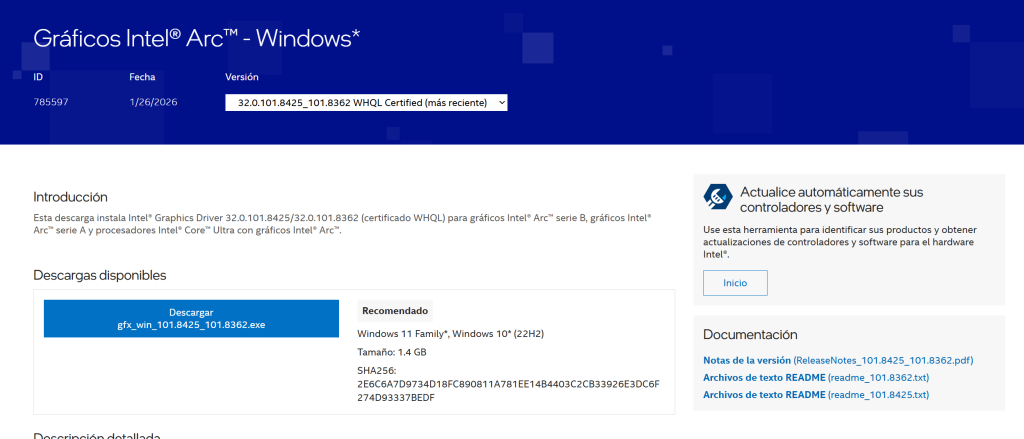This screenshot has height=439, width=1024.
Task: Click the dropdown arrow on version selector
Action: click(501, 103)
